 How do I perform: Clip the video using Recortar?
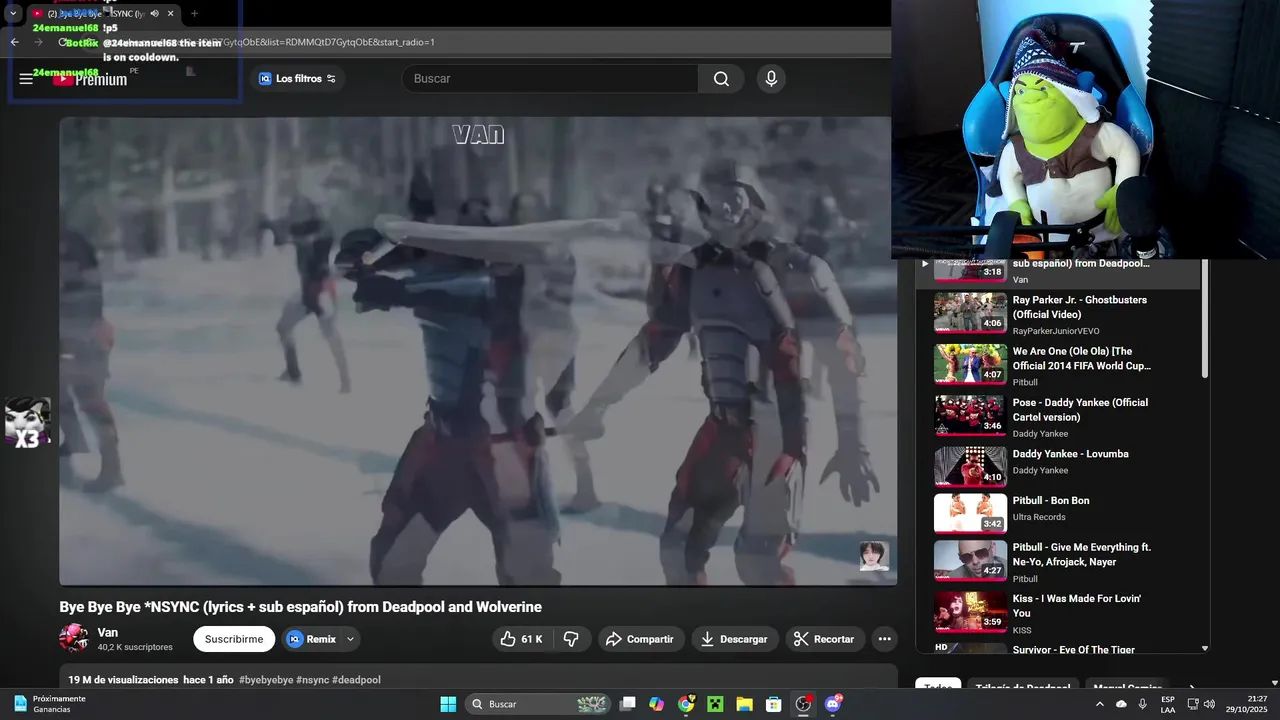[x=825, y=639]
